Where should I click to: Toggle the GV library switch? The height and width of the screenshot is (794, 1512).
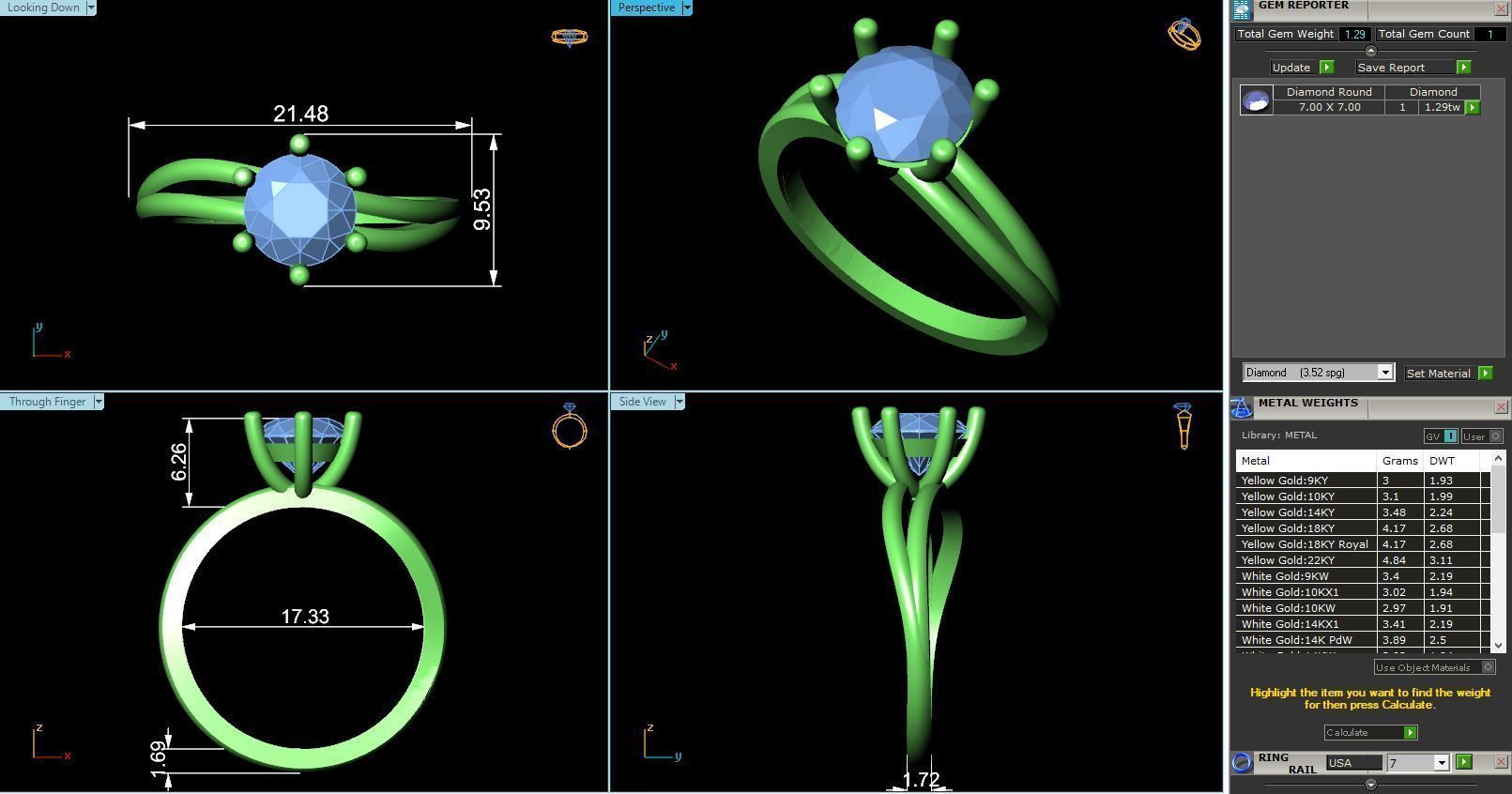[1441, 436]
